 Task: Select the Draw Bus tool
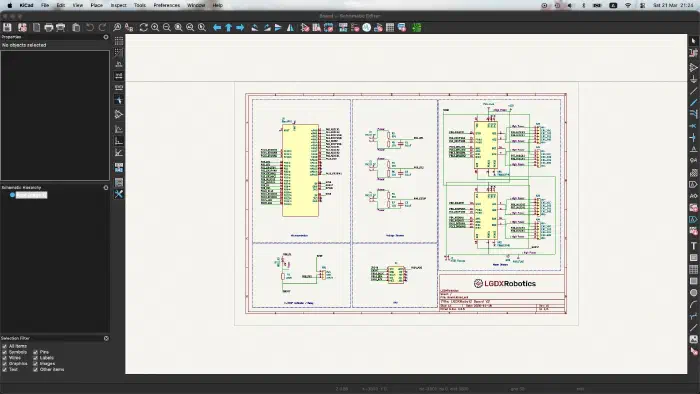coord(693,103)
